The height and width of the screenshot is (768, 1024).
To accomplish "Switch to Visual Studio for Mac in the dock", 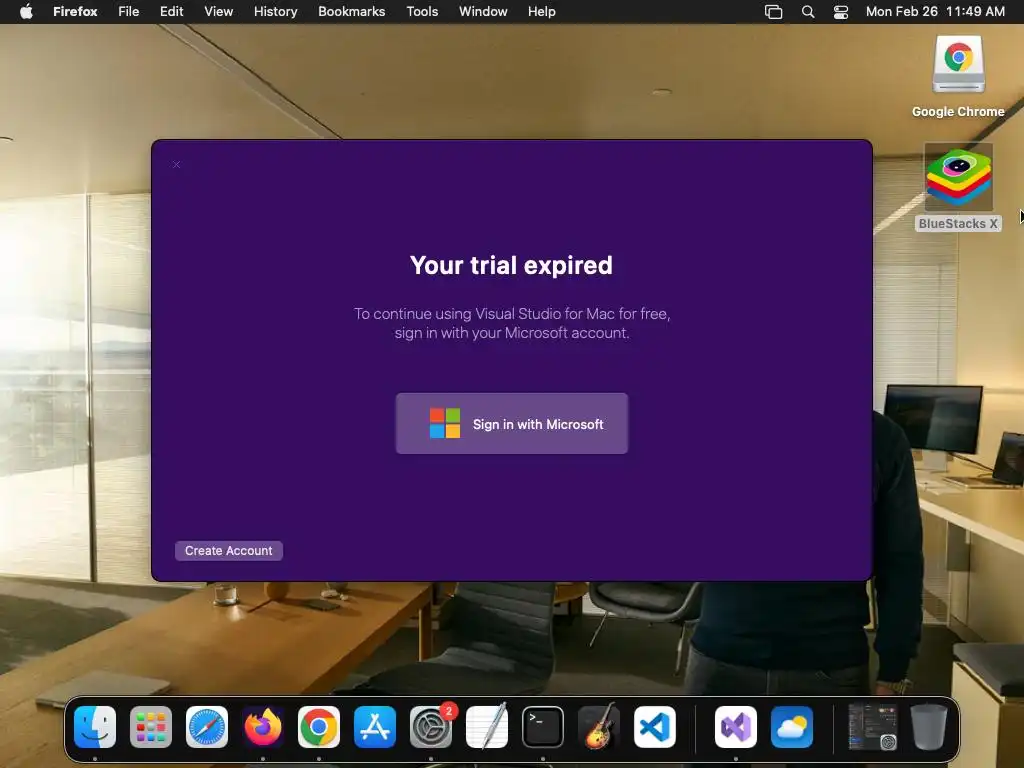I will click(x=736, y=727).
